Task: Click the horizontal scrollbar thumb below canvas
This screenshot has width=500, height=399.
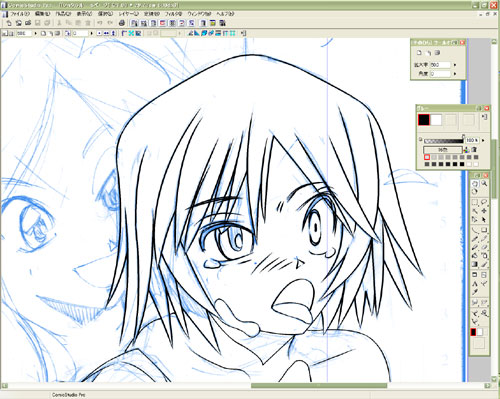Action: (319, 386)
